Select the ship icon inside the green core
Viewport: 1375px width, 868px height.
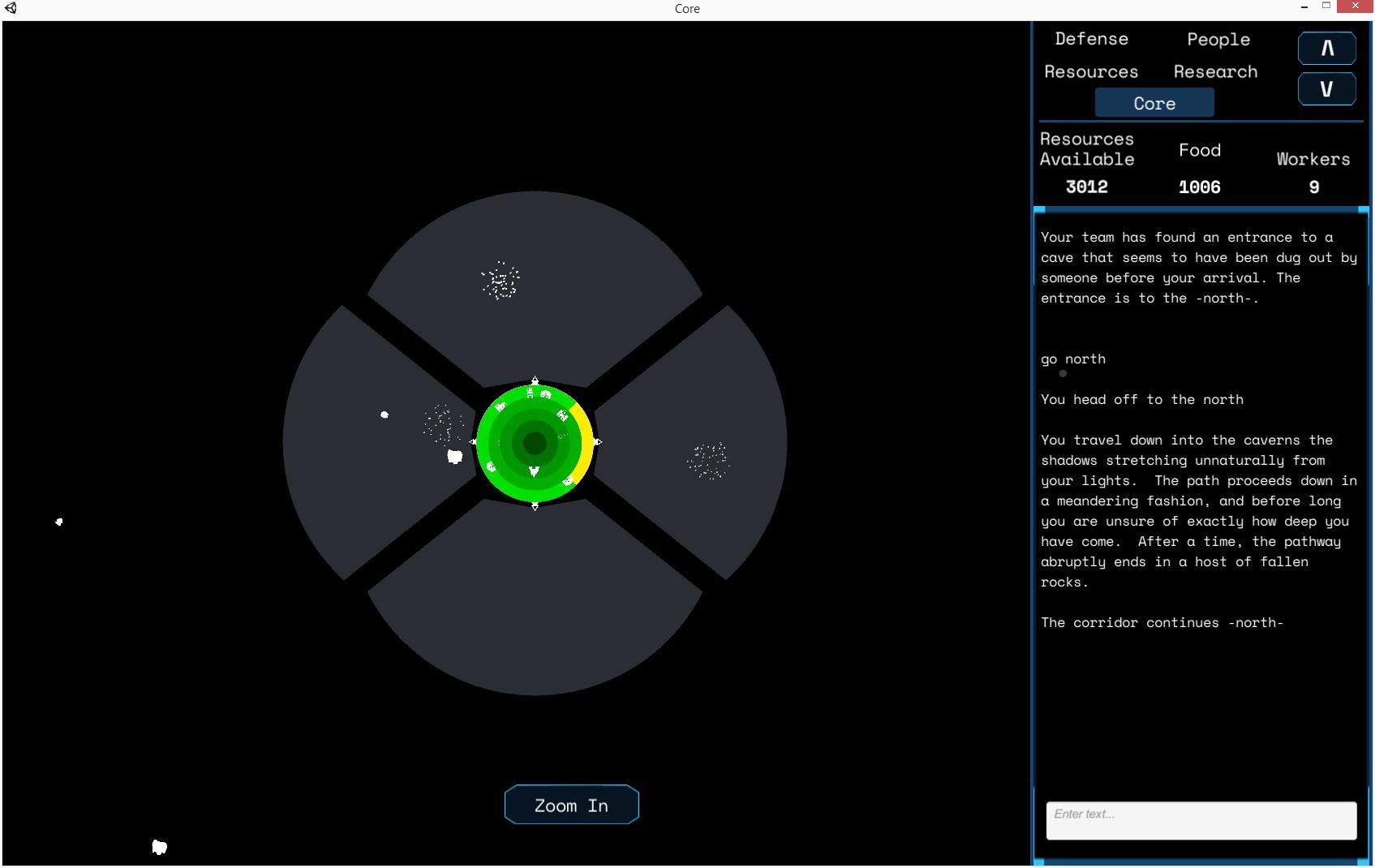(x=534, y=471)
